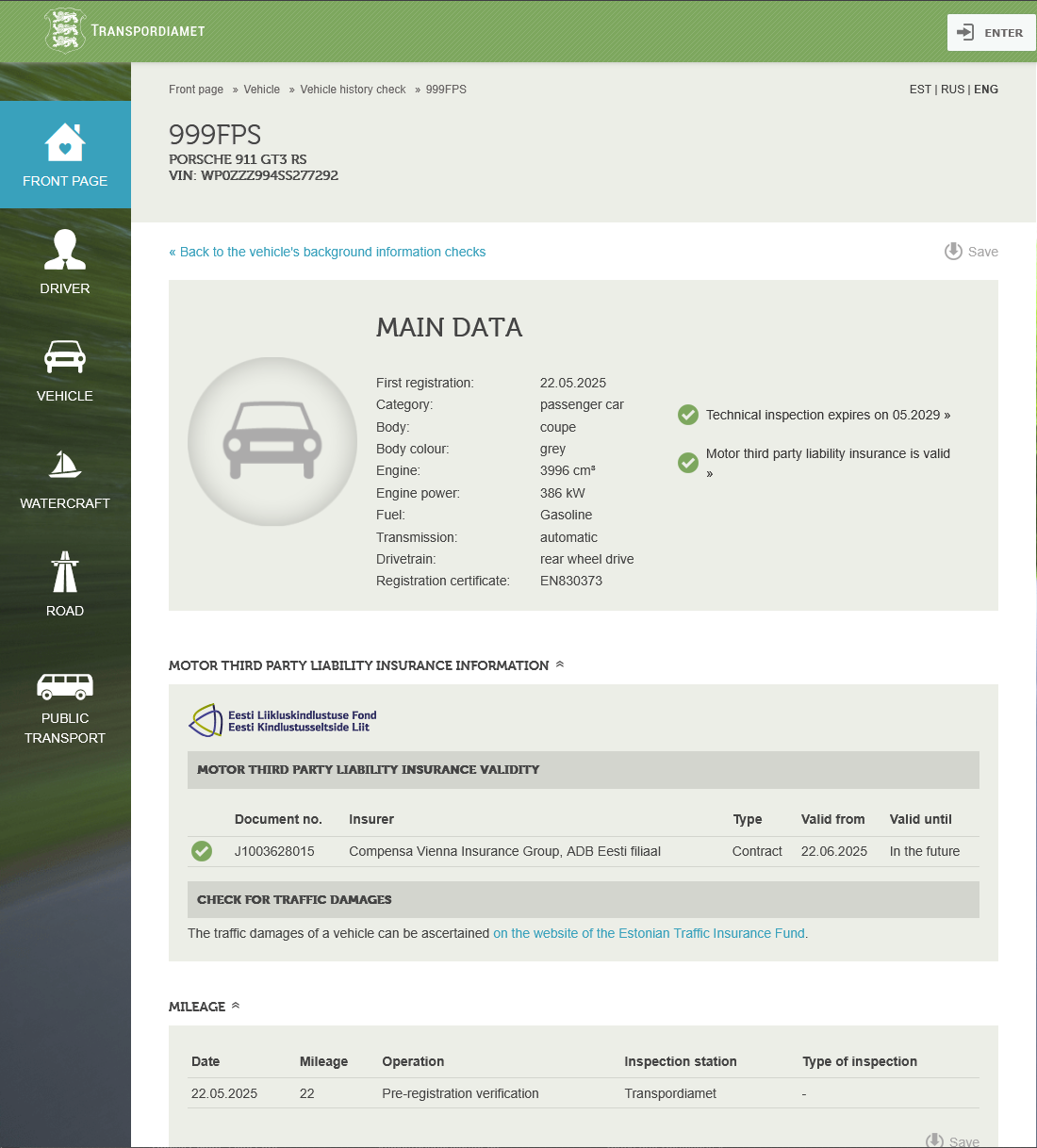Click registration certificate EN830373 value

571,581
